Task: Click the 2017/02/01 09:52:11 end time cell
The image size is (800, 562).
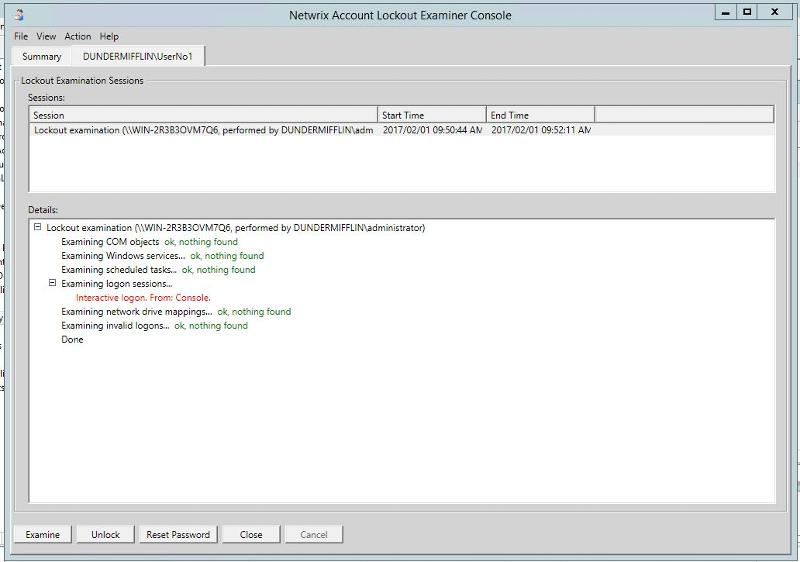Action: tap(541, 130)
